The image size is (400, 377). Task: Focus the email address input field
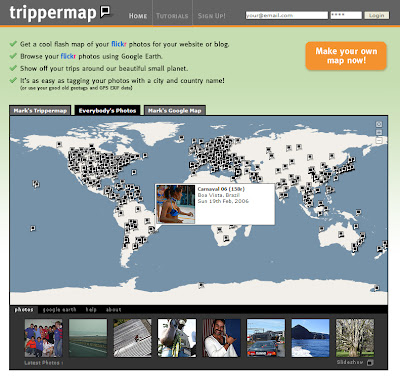[287, 15]
